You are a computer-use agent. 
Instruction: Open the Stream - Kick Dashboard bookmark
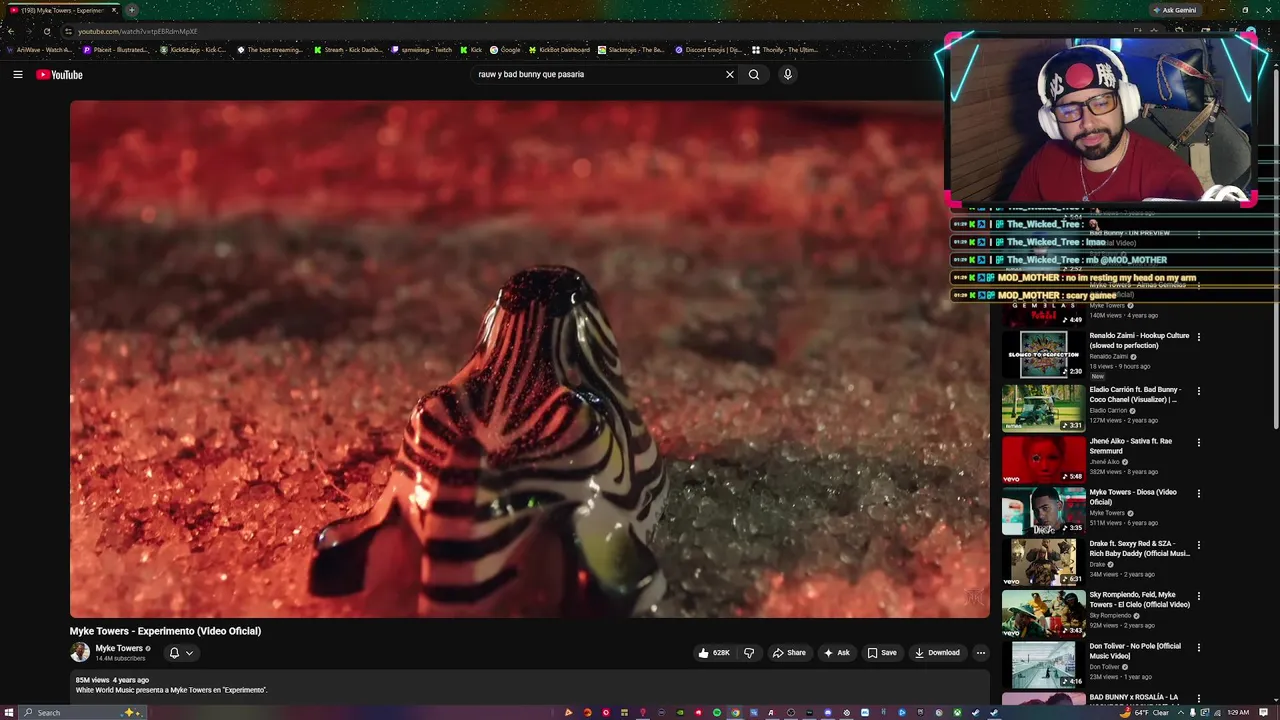(349, 49)
